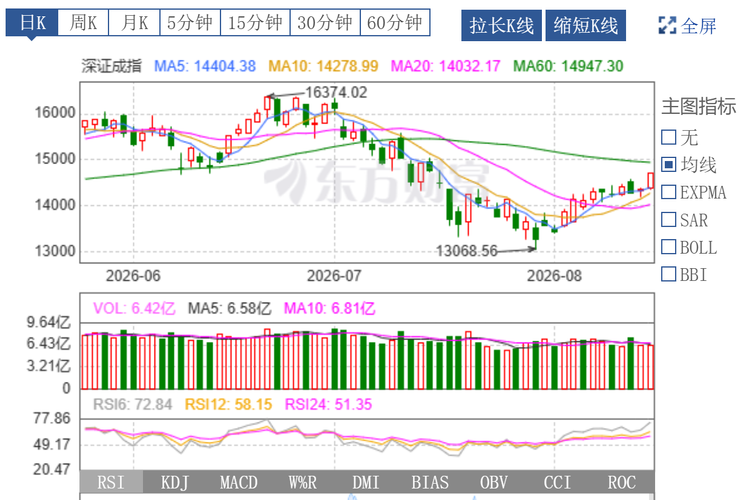Click the 缩短K线 button
This screenshot has height=500, width=740.
tap(586, 25)
